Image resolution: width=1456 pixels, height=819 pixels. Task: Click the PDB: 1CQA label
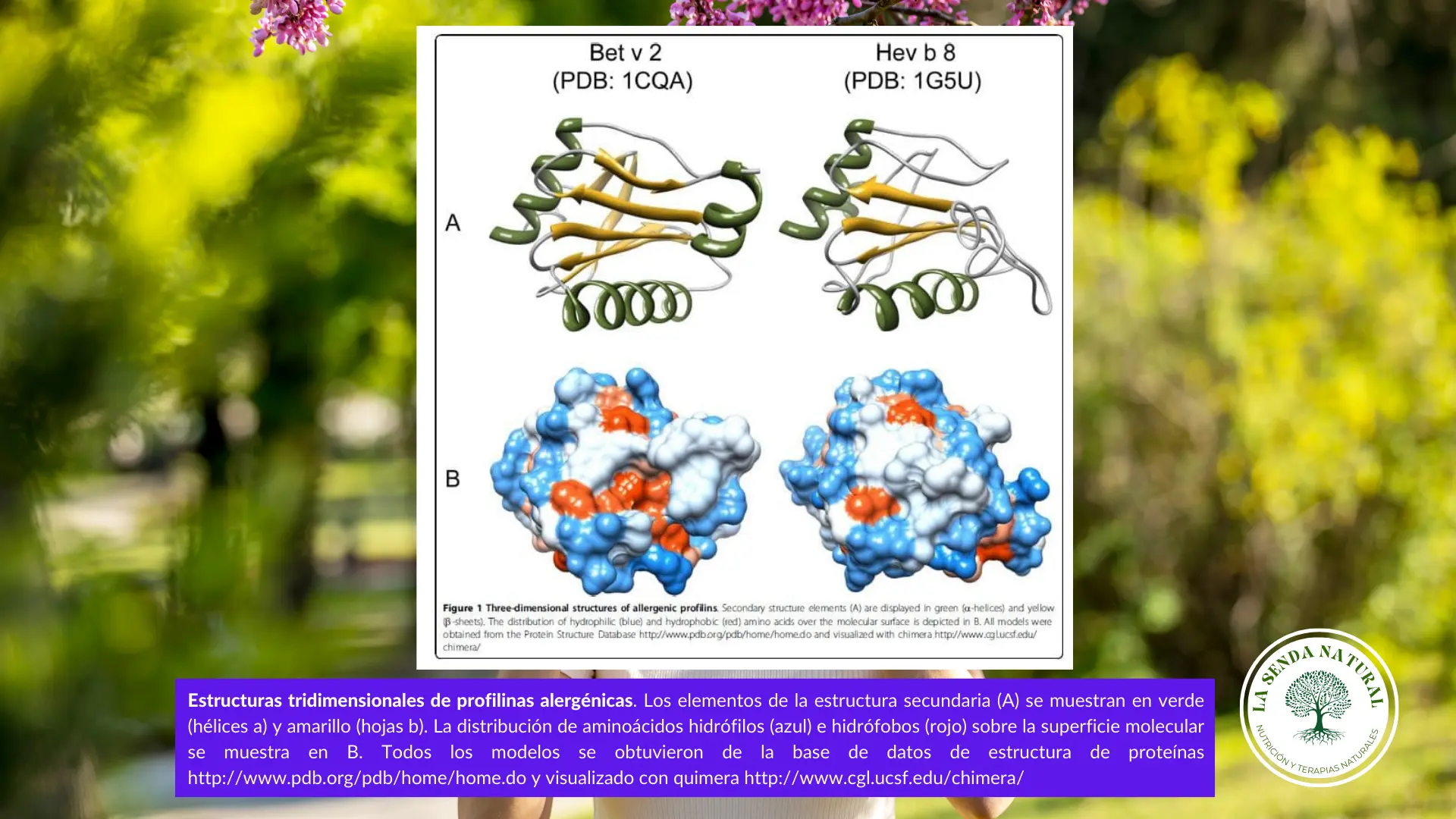click(622, 81)
